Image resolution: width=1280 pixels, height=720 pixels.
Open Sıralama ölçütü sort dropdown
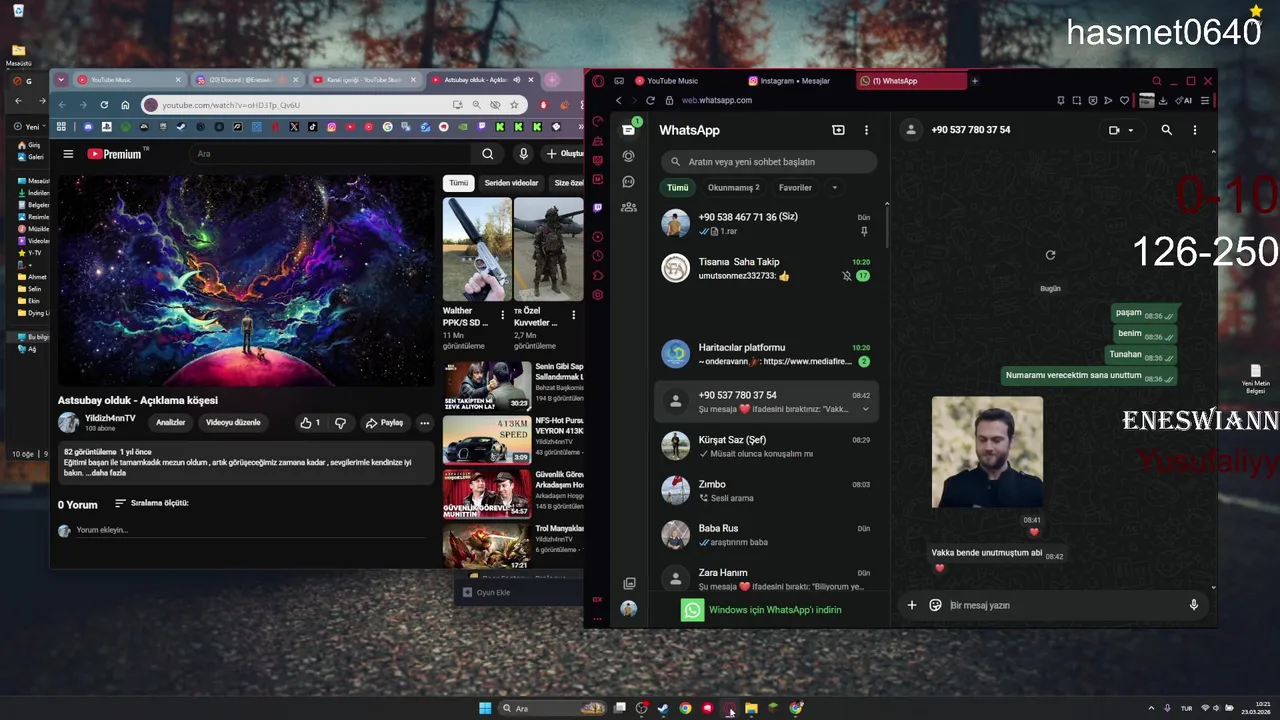(x=151, y=503)
